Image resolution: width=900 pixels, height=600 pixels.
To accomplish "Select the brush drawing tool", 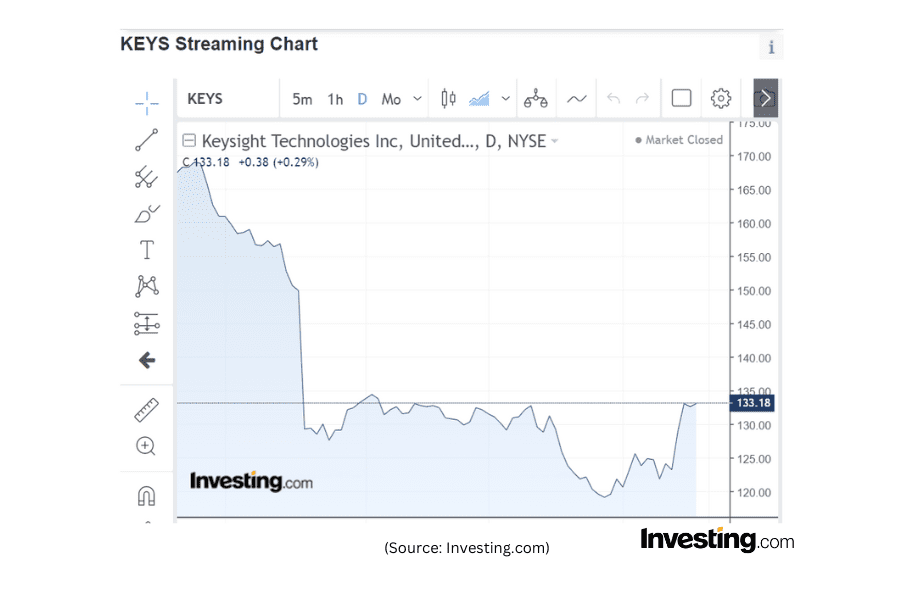I will (x=147, y=214).
